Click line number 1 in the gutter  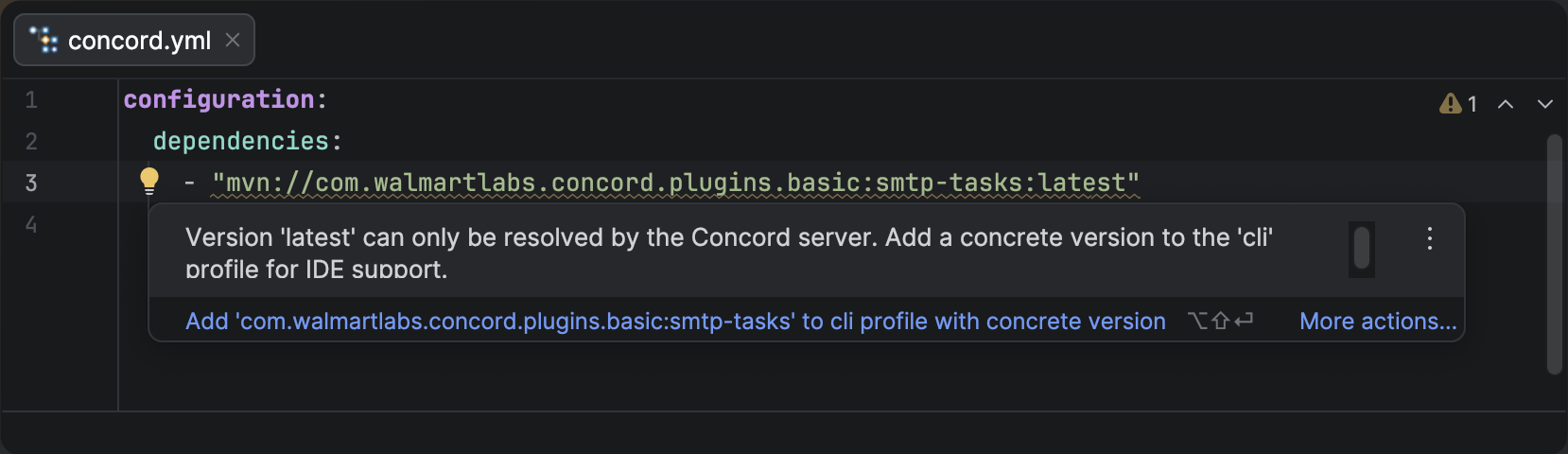point(31,99)
